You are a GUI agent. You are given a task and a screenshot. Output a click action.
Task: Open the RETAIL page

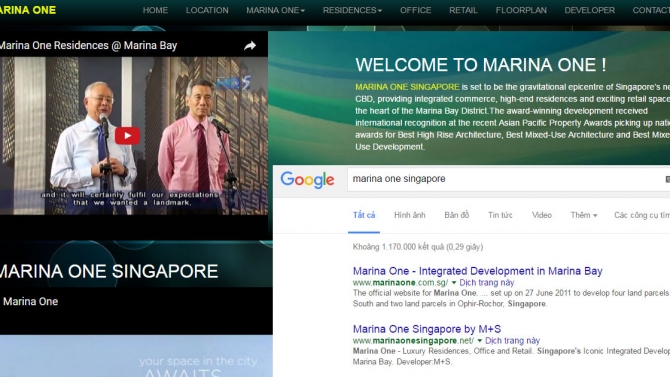(463, 10)
